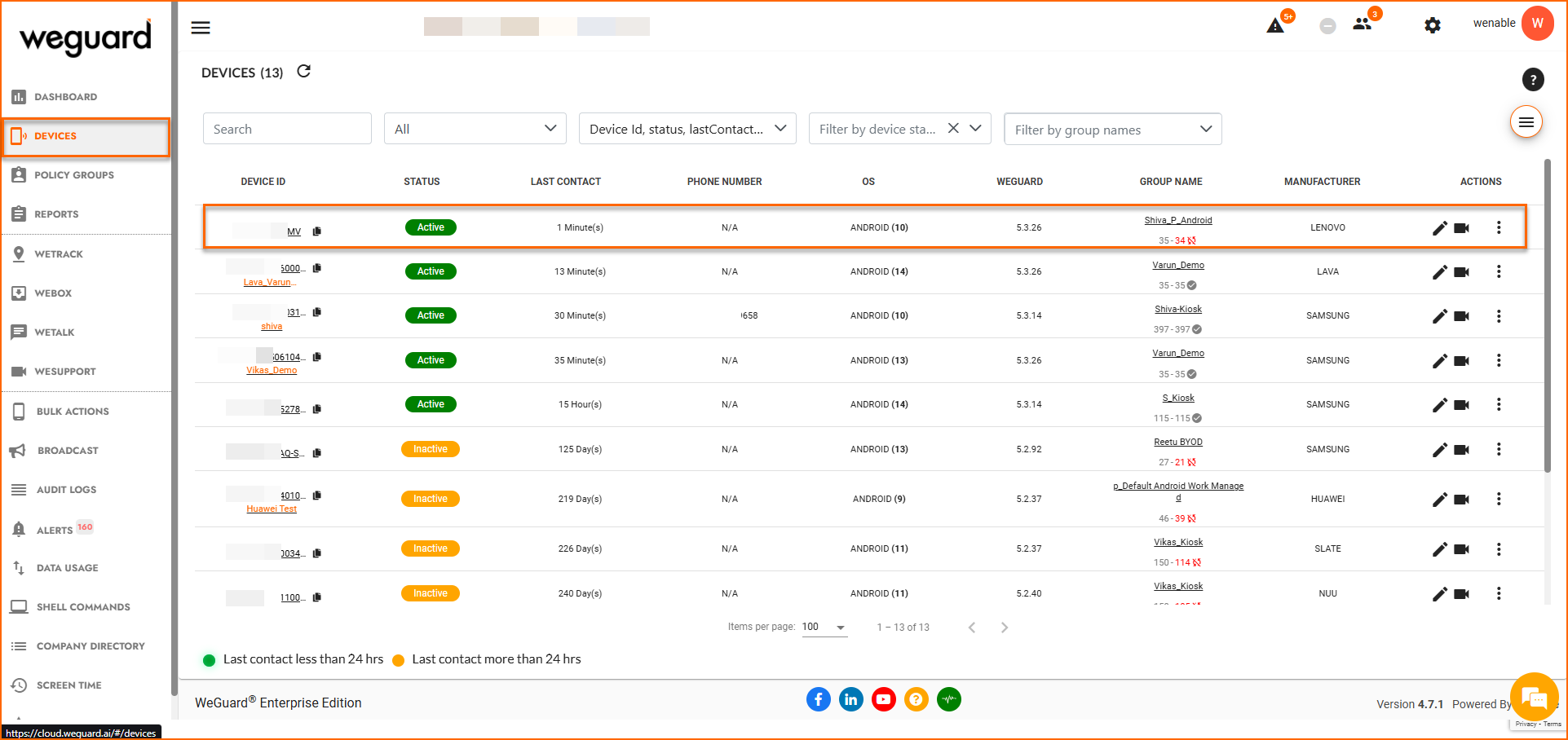Open more actions for the LENOVO device
The height and width of the screenshot is (740, 1568).
tap(1499, 227)
